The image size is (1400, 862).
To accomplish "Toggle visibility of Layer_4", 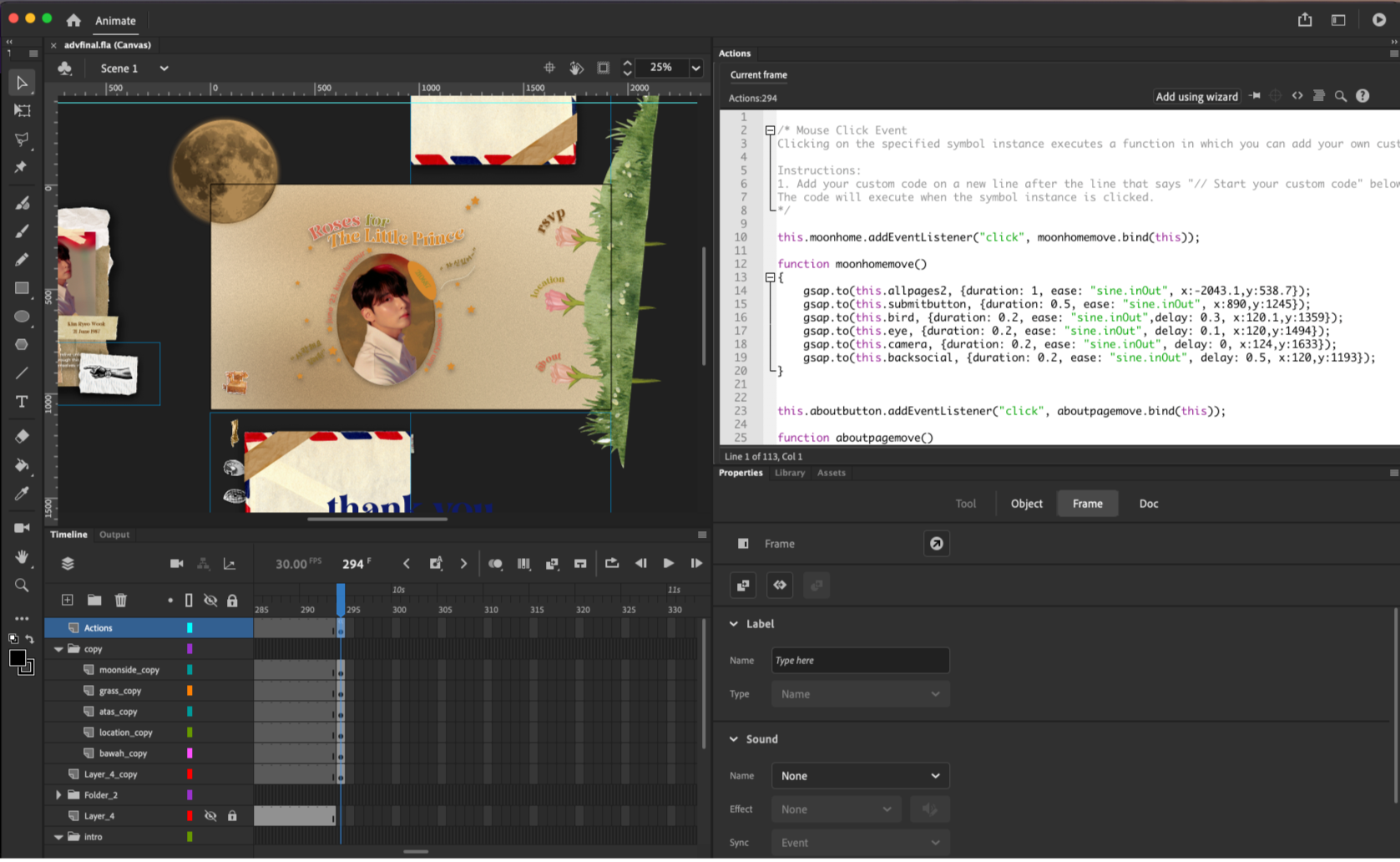I will tap(210, 816).
